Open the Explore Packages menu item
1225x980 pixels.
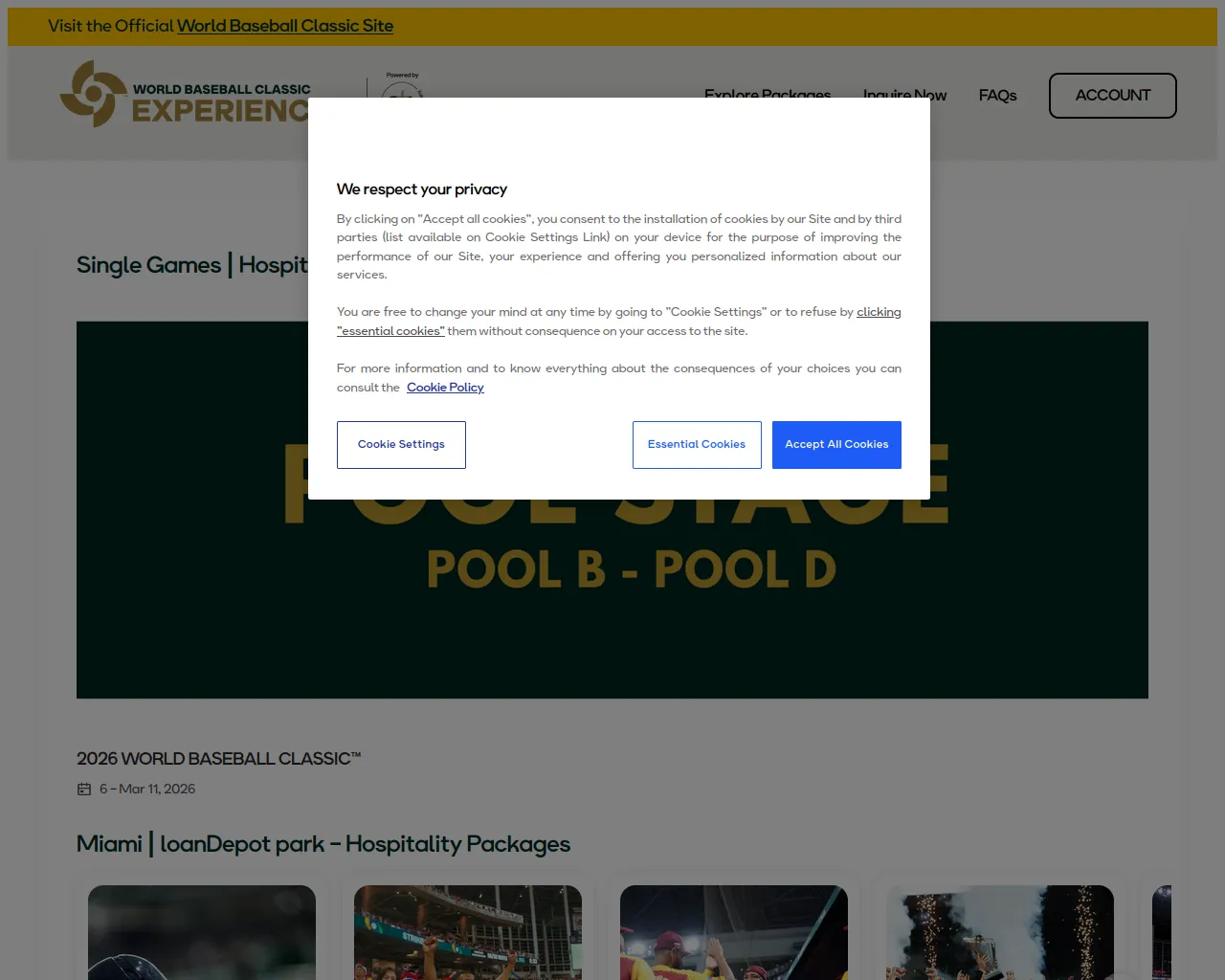[x=767, y=93]
